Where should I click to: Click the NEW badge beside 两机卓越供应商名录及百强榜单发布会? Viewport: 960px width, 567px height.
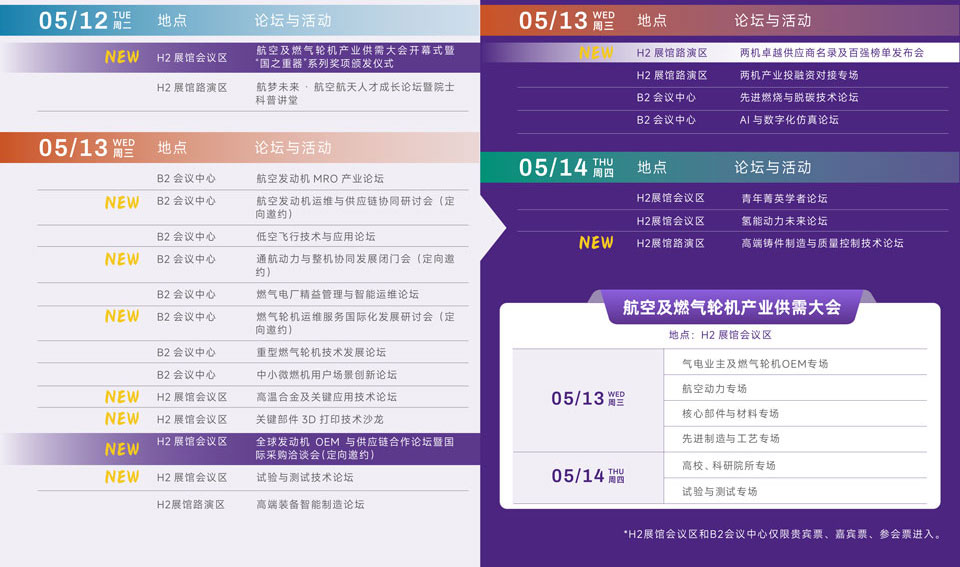click(596, 52)
